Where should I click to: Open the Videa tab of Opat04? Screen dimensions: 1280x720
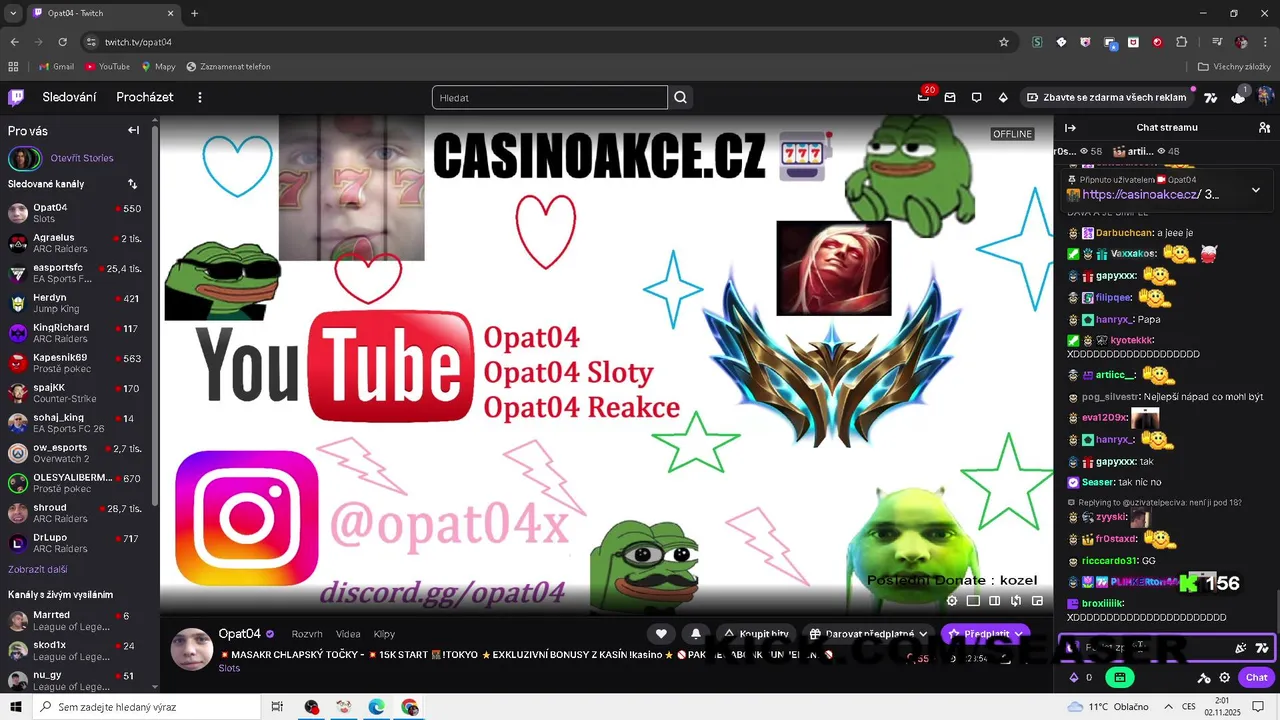[x=348, y=634]
